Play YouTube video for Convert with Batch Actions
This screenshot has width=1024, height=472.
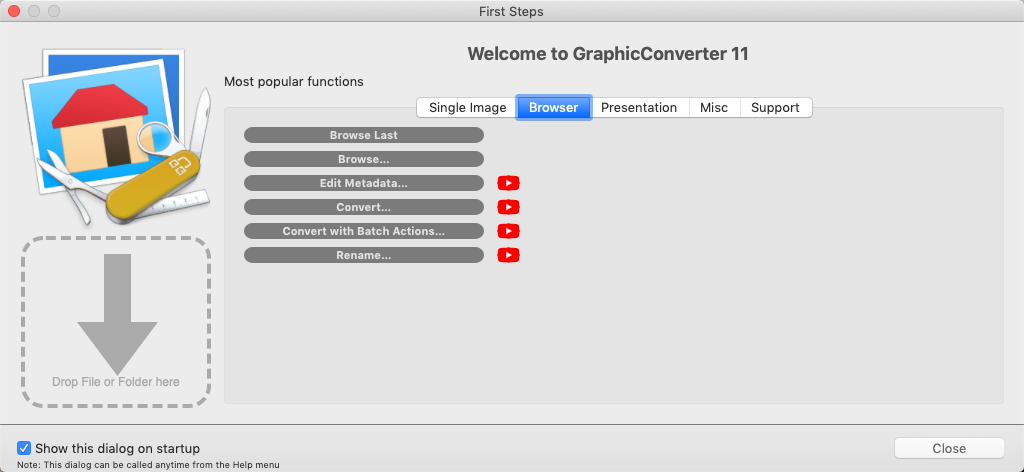click(508, 231)
